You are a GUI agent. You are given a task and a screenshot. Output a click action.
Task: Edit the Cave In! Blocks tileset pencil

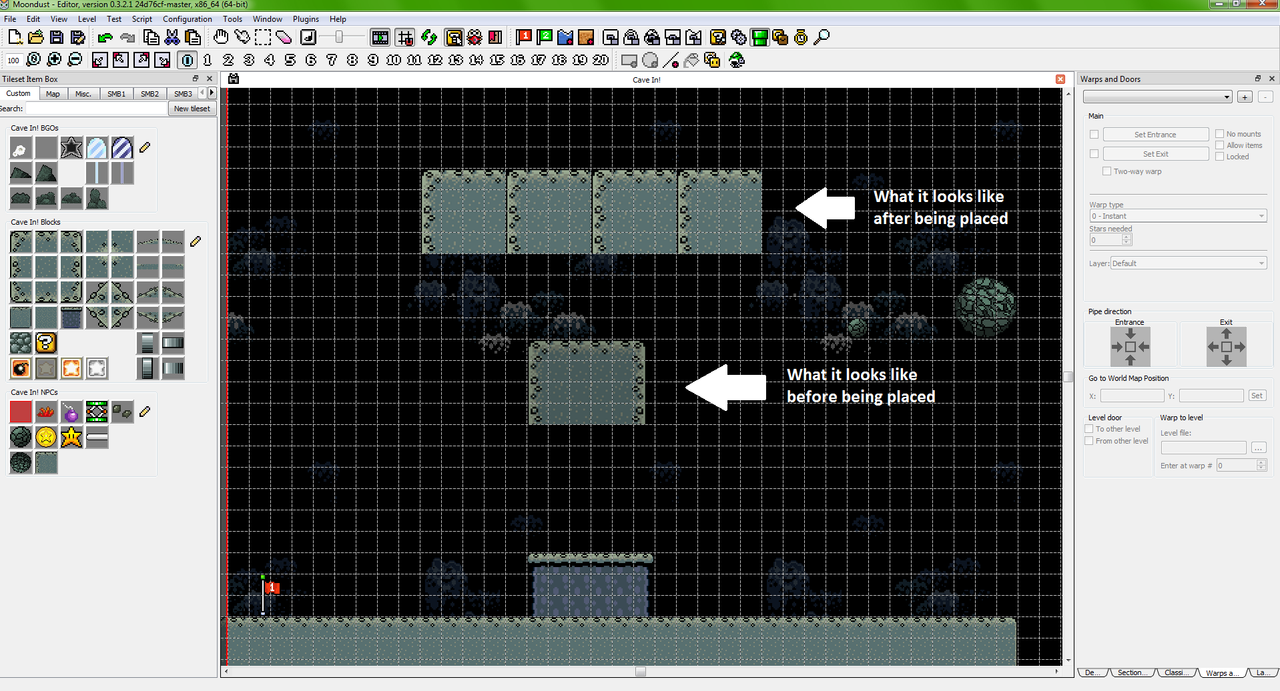point(195,240)
